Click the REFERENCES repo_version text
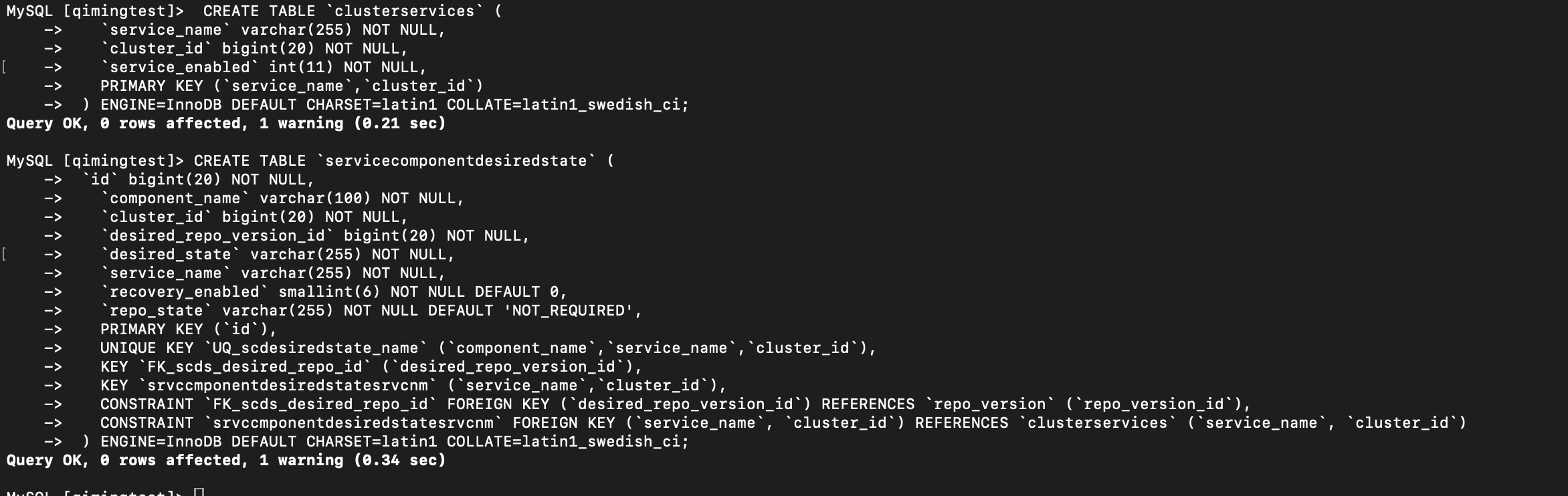The width and height of the screenshot is (1568, 496). pyautogui.click(x=937, y=404)
